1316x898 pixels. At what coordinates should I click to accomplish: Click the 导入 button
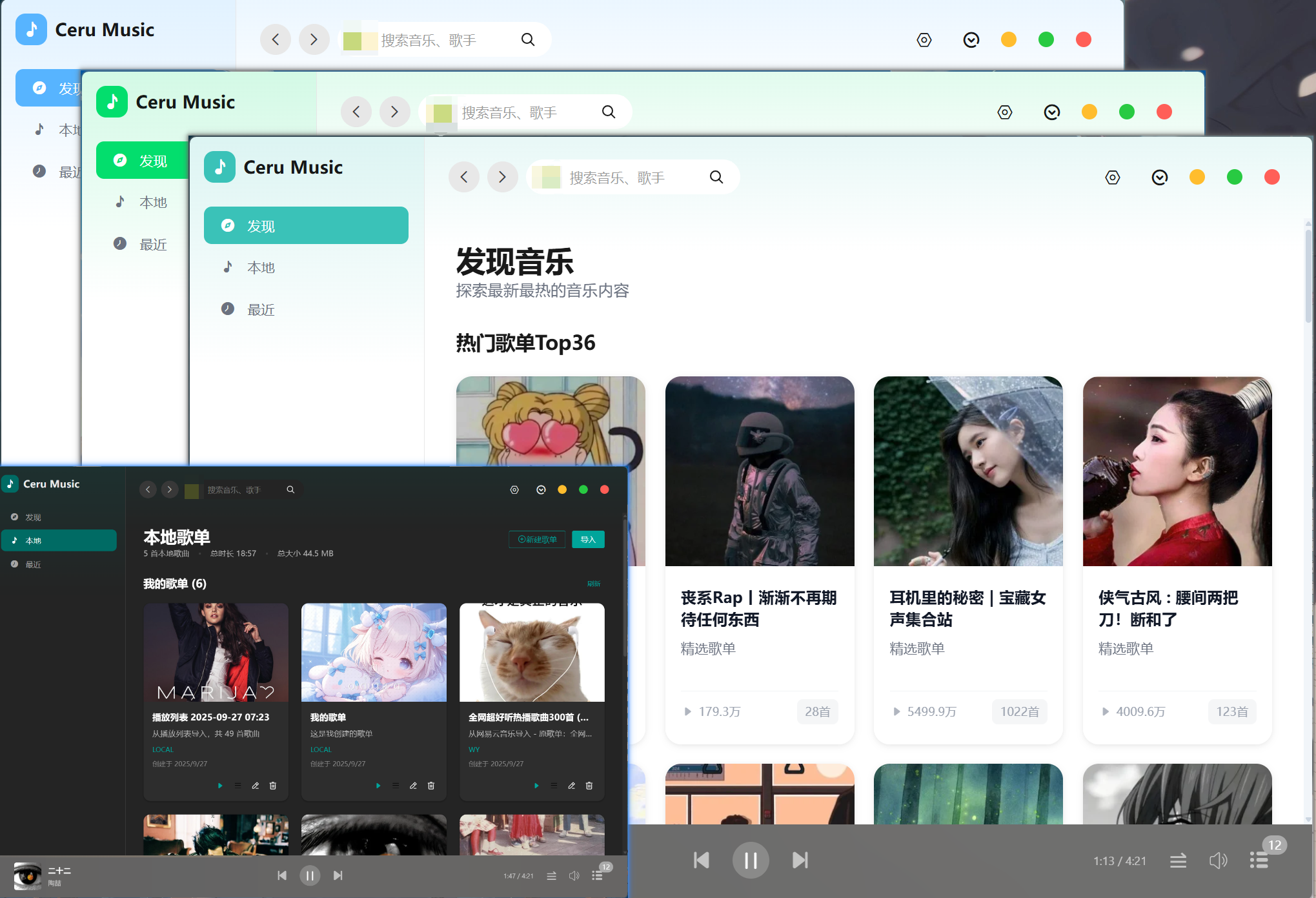(588, 539)
